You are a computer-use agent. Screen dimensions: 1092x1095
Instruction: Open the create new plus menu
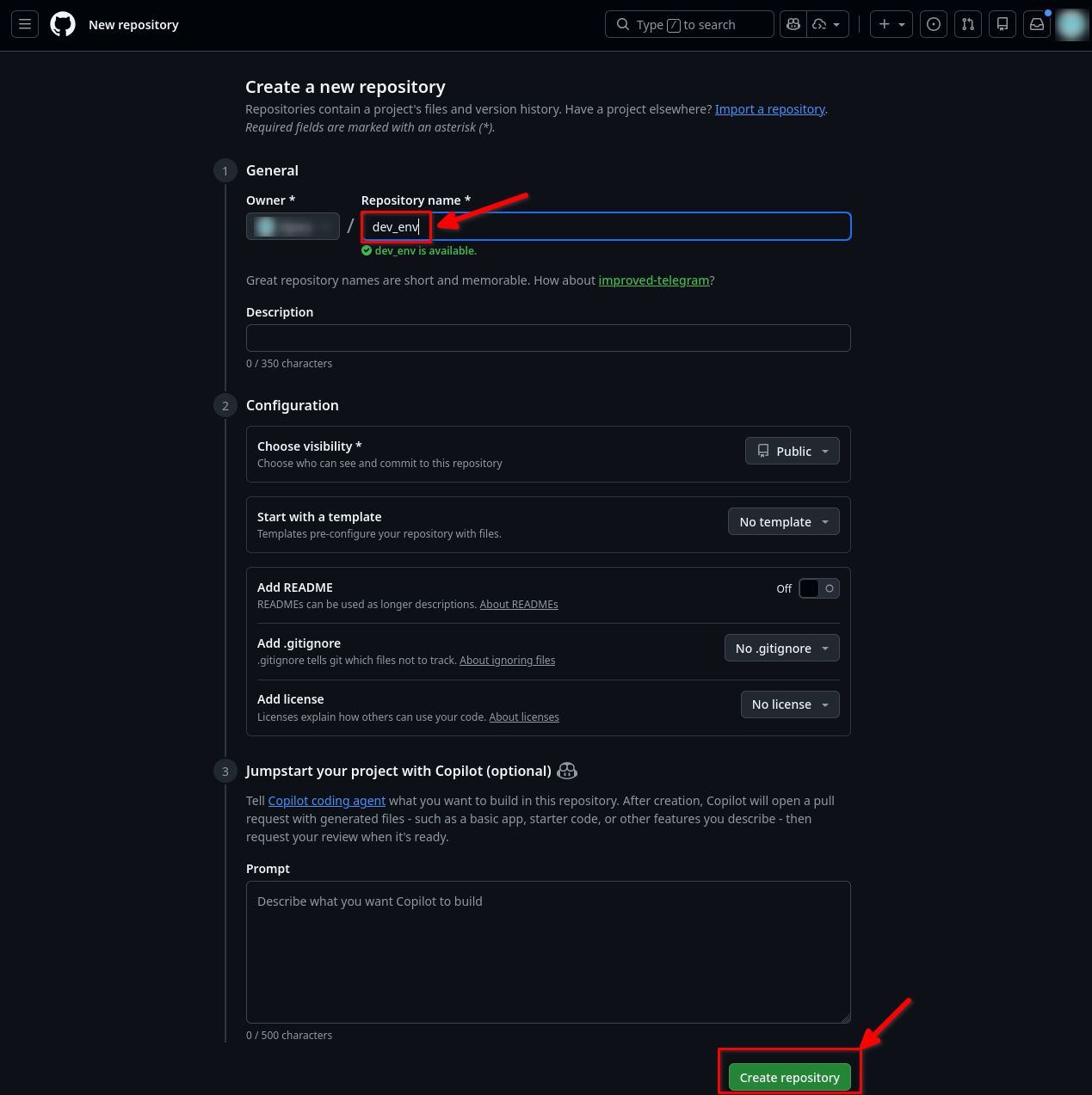(891, 24)
